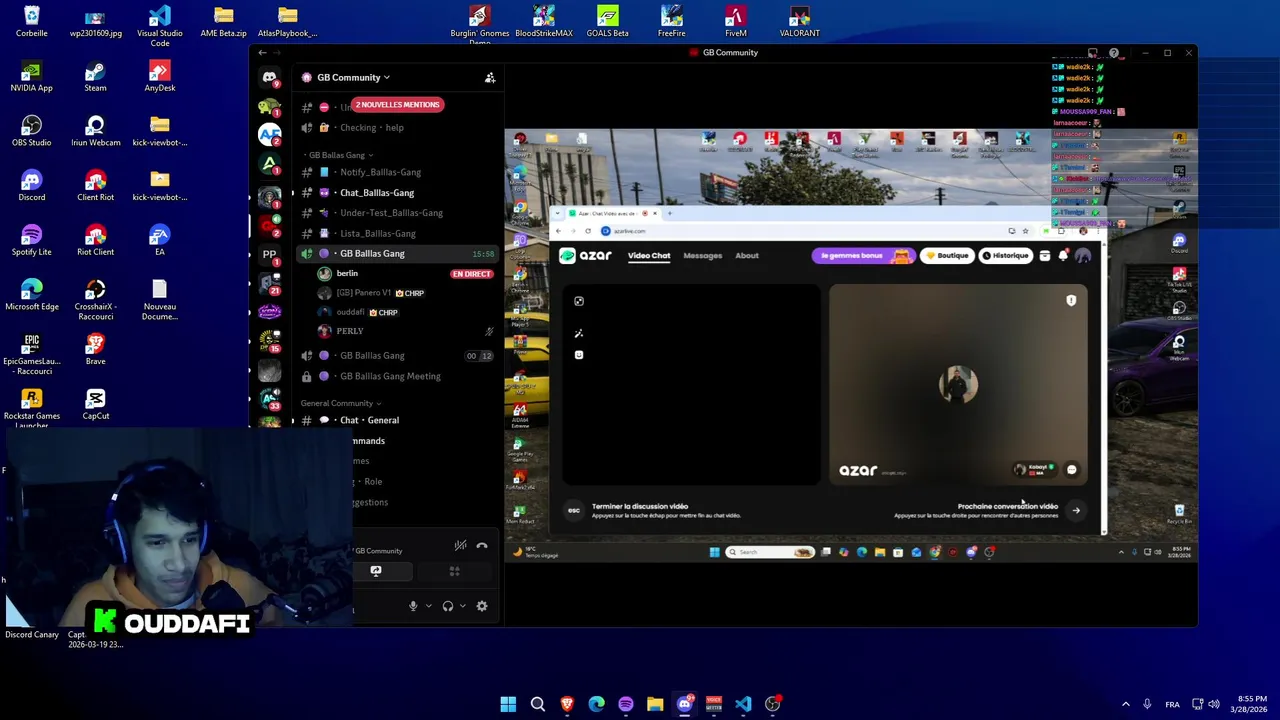Select CapCut desktop shortcut
Viewport: 1280px width, 720px height.
[95, 404]
